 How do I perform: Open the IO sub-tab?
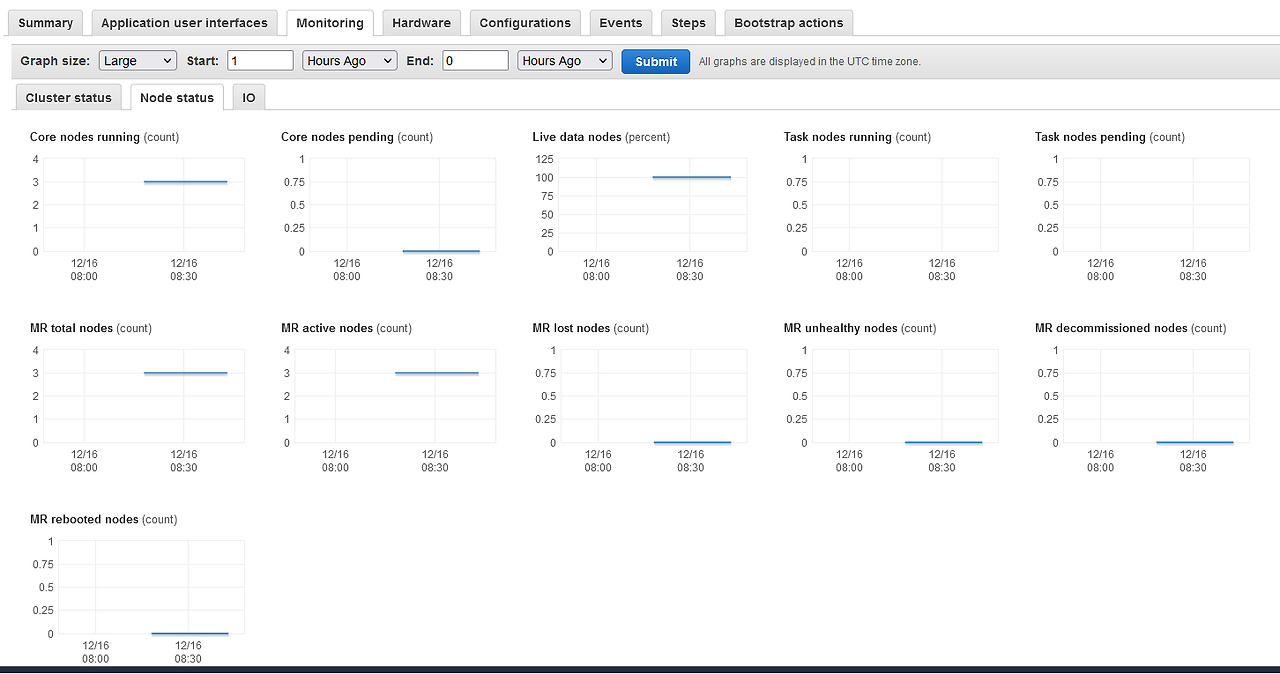click(x=249, y=98)
